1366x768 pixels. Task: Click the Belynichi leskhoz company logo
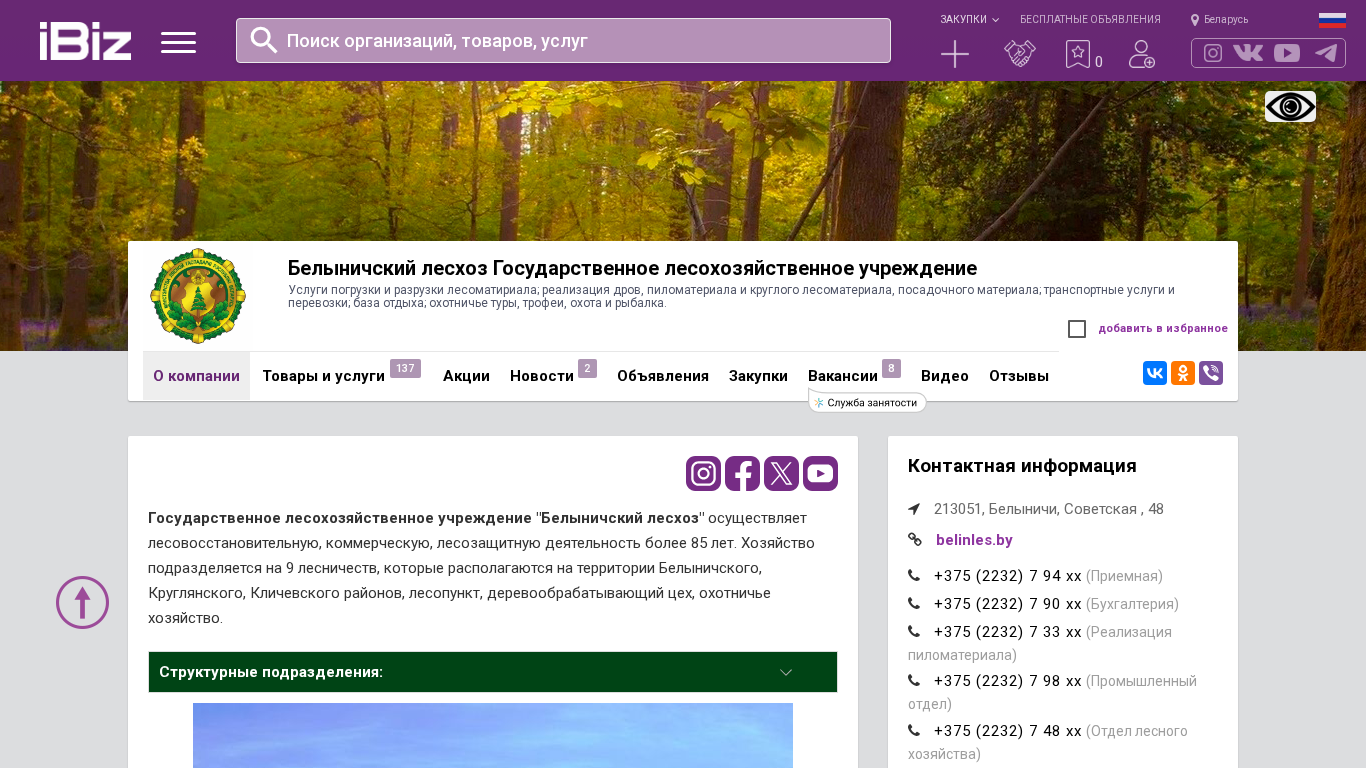coord(198,296)
